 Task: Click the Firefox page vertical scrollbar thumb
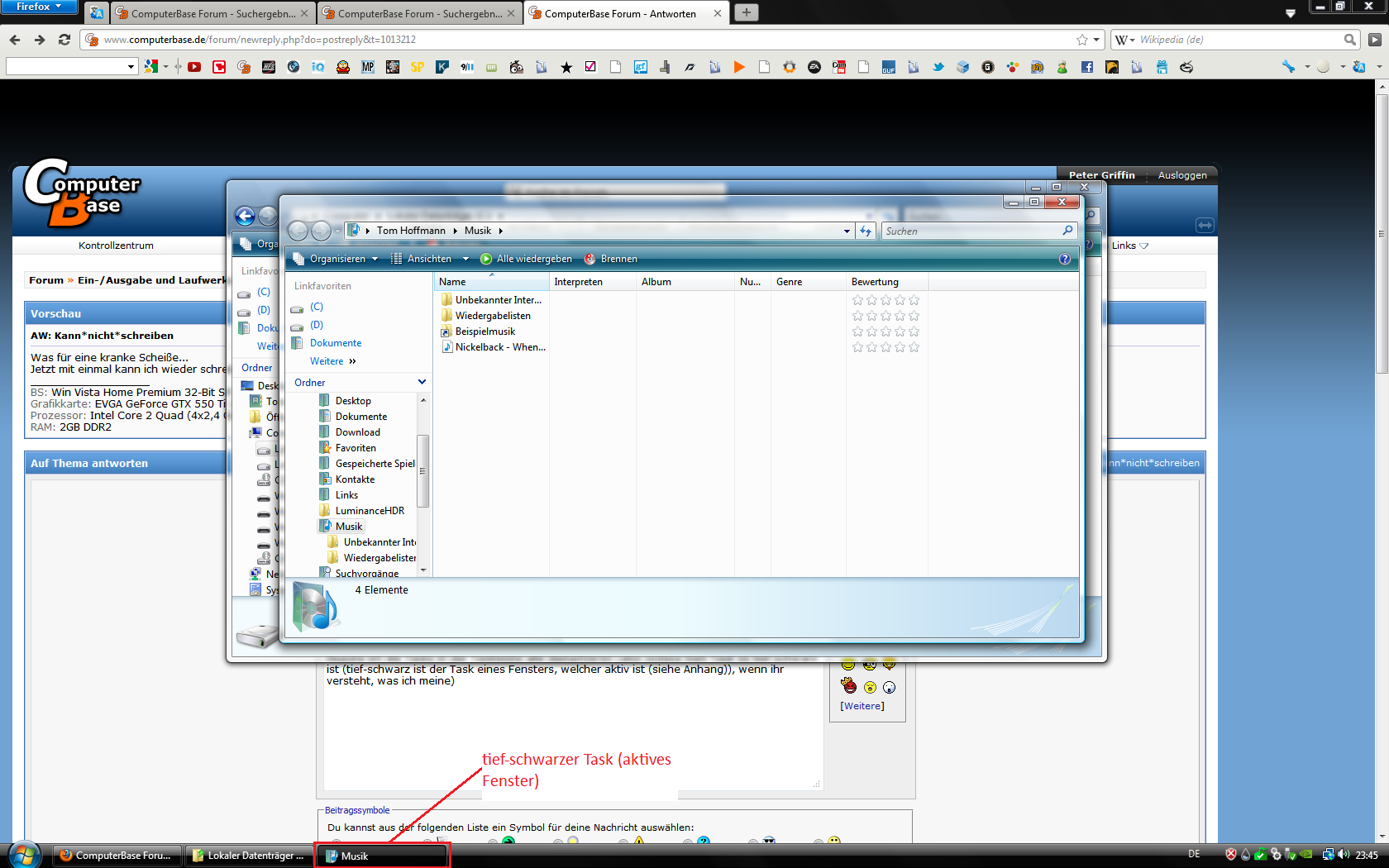pos(1382,234)
